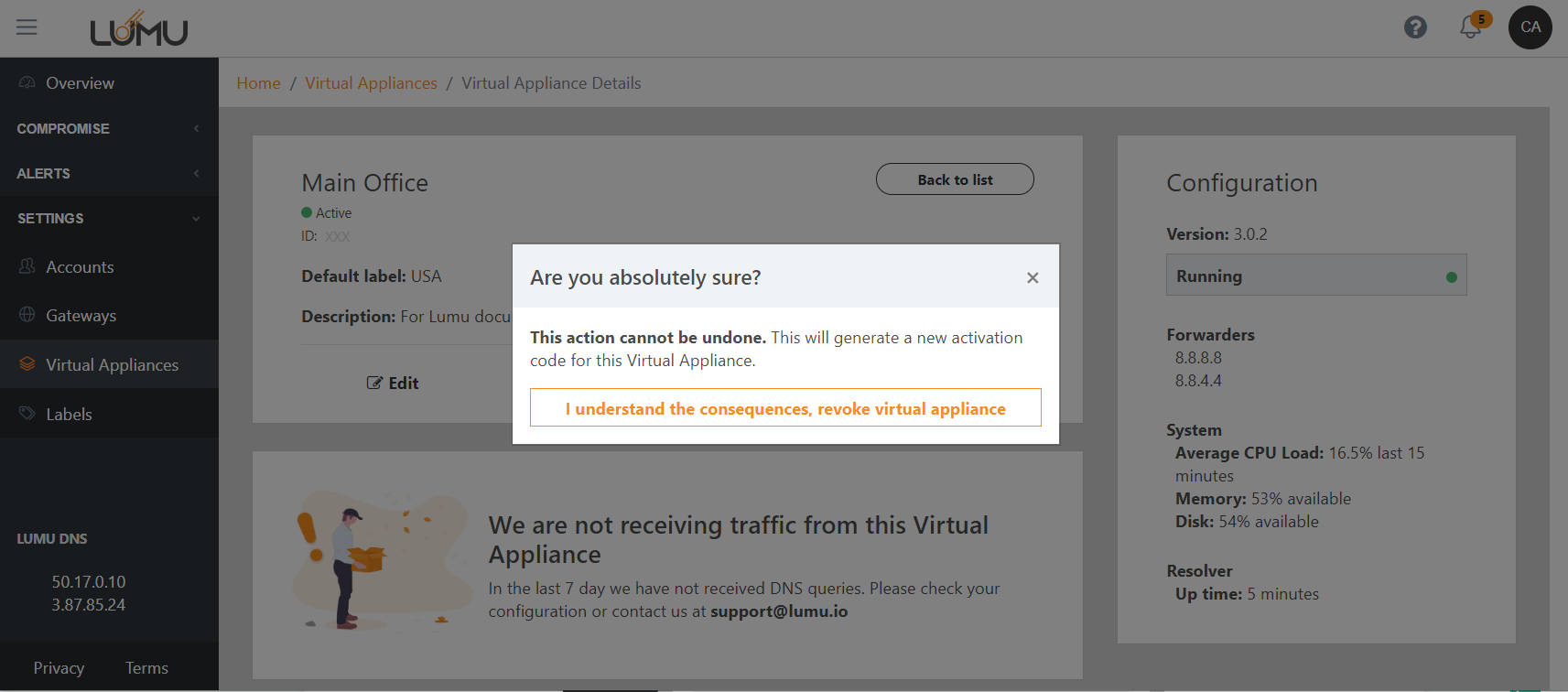Image resolution: width=1568 pixels, height=692 pixels.
Task: Click the green Active status dot
Action: (x=307, y=212)
